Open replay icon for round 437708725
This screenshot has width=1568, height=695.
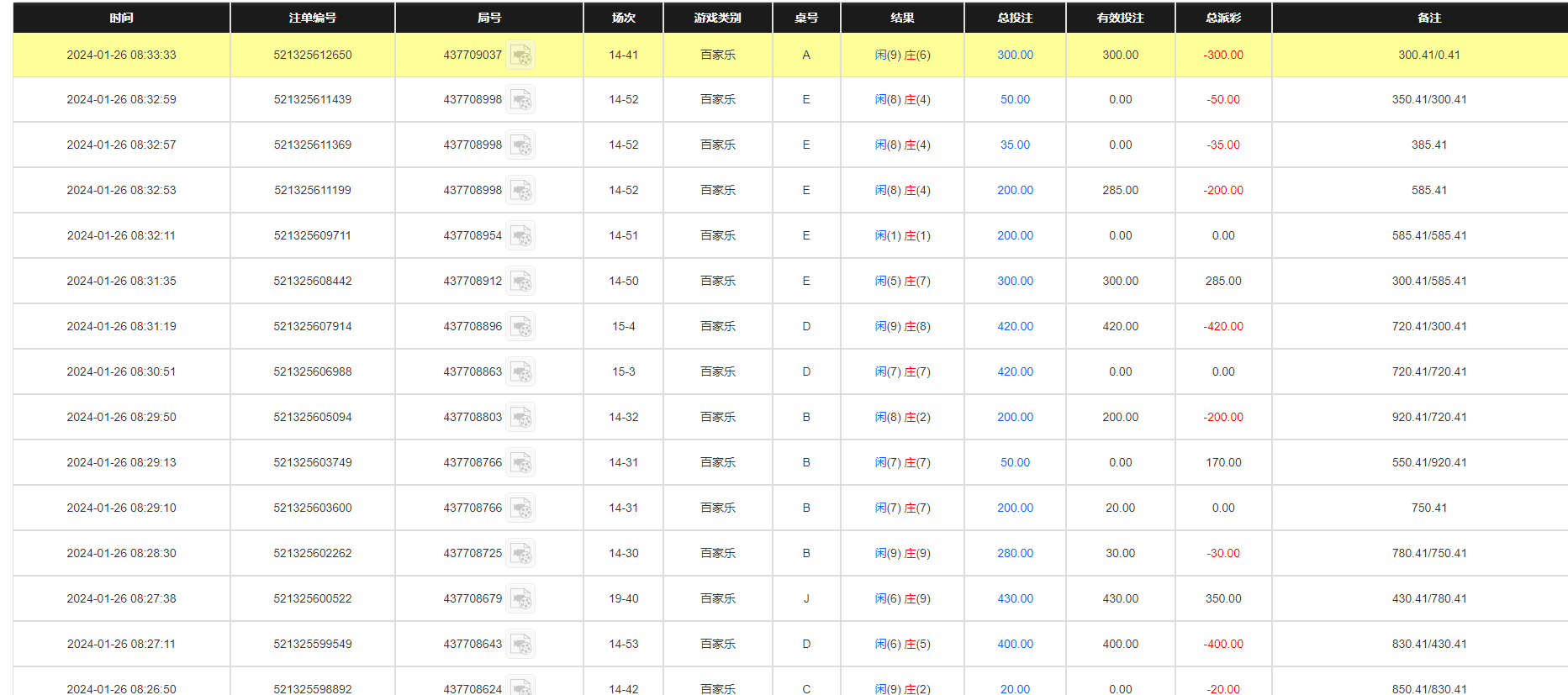(520, 554)
